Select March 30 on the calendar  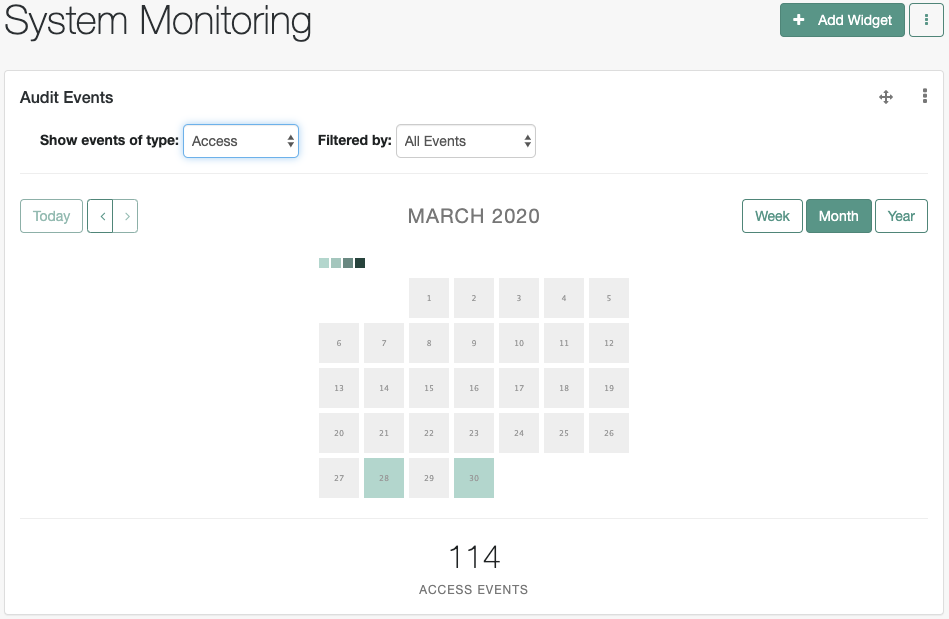point(473,478)
